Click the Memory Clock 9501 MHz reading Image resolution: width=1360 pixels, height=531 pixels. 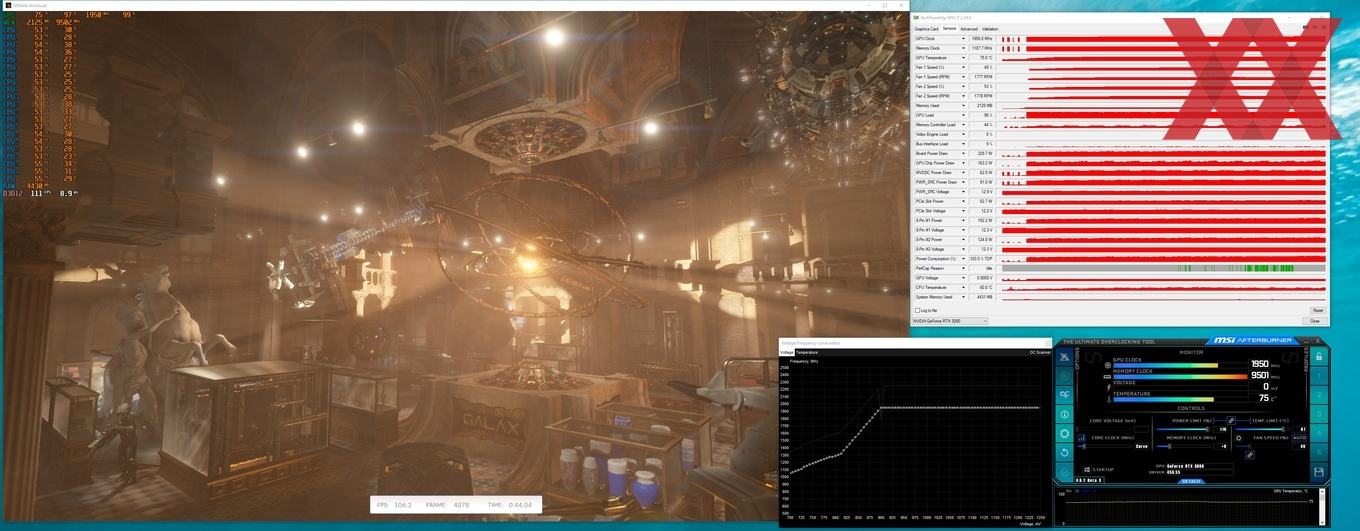[x=1260, y=375]
